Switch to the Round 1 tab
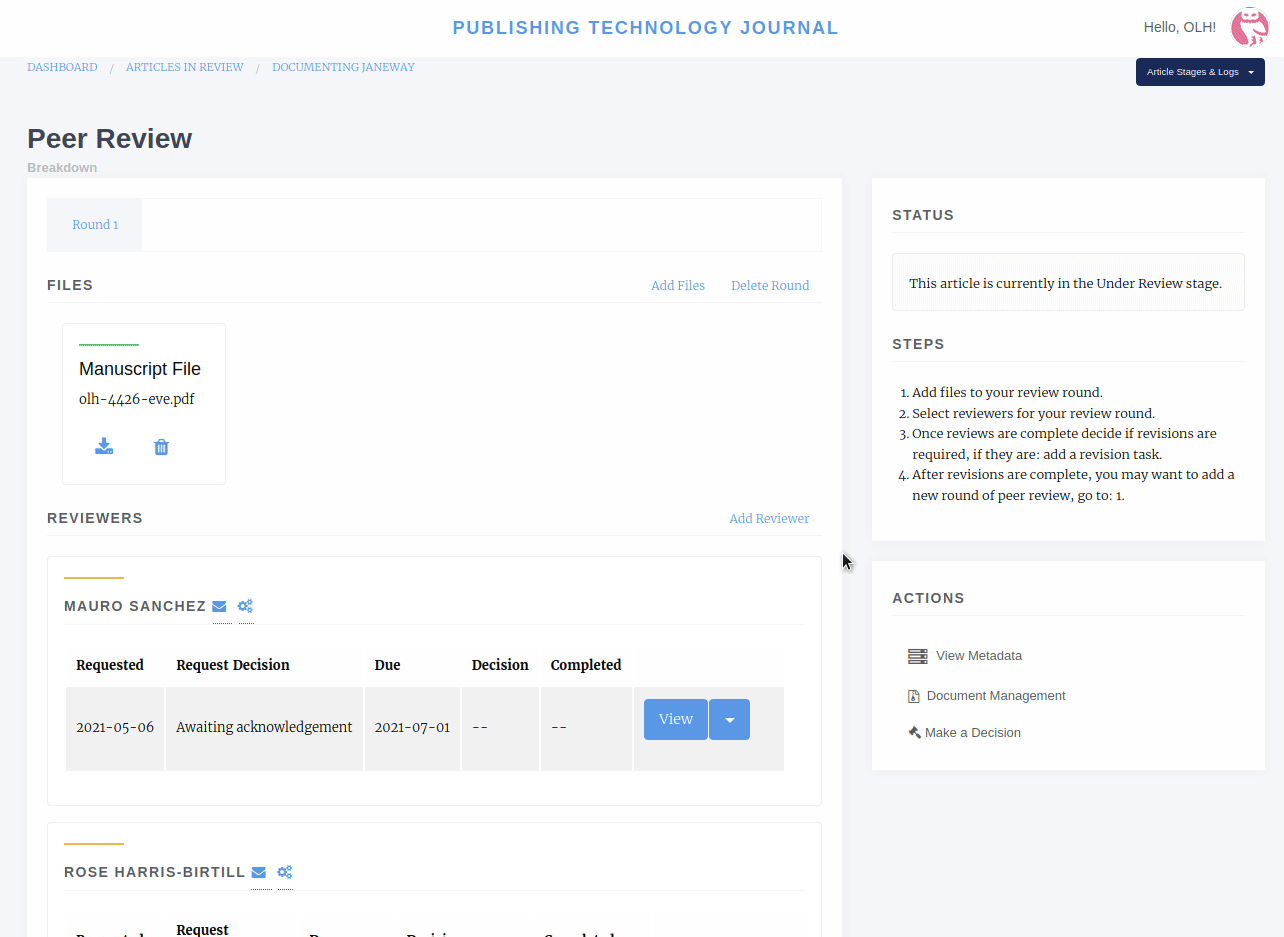This screenshot has height=937, width=1284. click(95, 225)
